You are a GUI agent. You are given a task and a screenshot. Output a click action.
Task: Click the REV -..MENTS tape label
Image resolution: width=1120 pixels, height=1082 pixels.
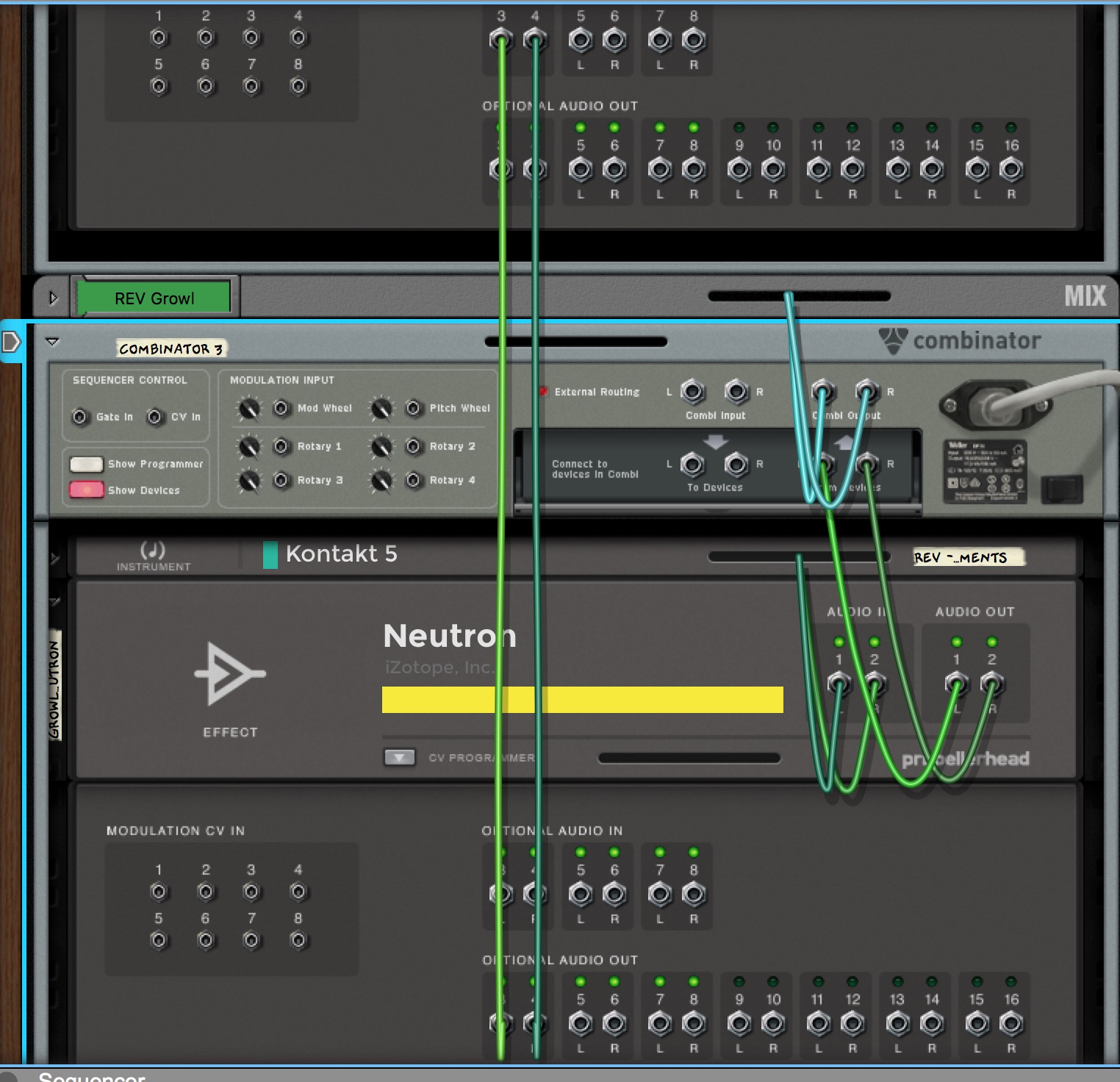[968, 557]
